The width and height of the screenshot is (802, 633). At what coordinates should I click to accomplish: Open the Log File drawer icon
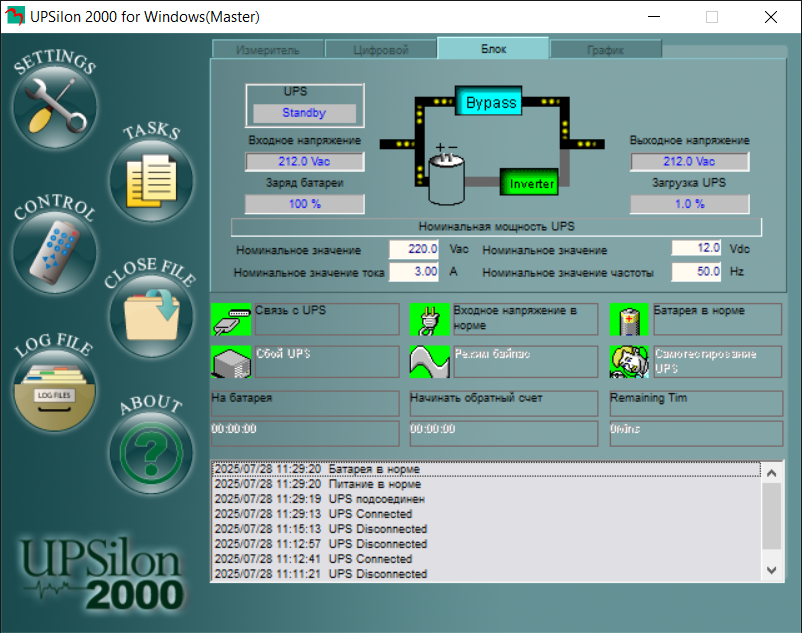point(54,390)
